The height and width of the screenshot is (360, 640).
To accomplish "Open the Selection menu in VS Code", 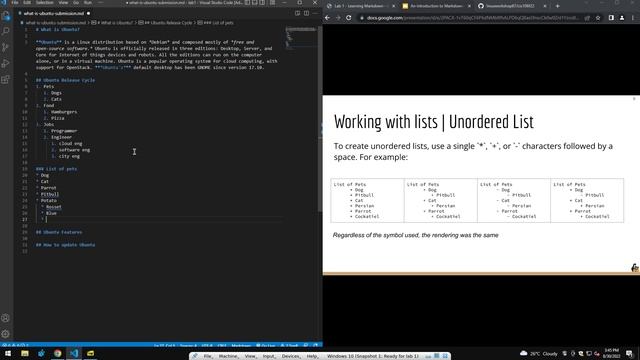I will click(45, 2).
